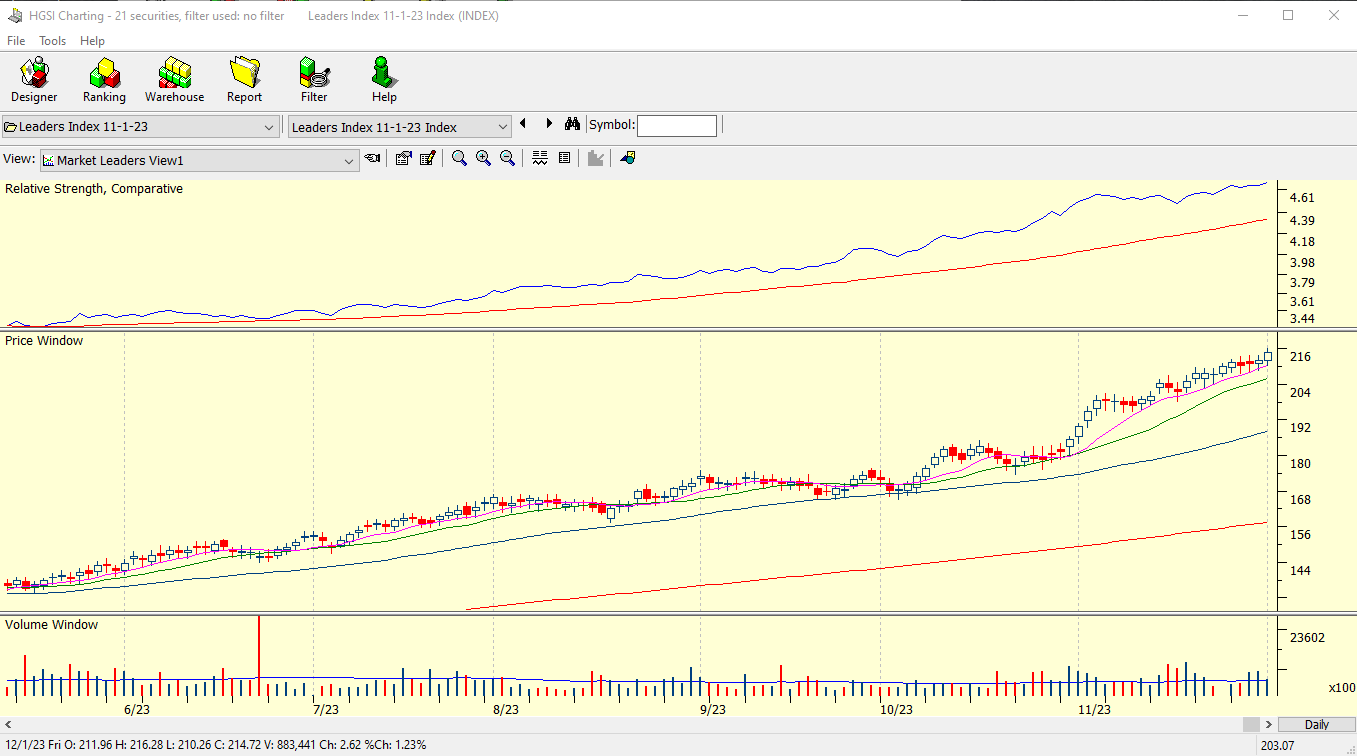Click the list details icon
The height and width of the screenshot is (756, 1357).
point(564,158)
